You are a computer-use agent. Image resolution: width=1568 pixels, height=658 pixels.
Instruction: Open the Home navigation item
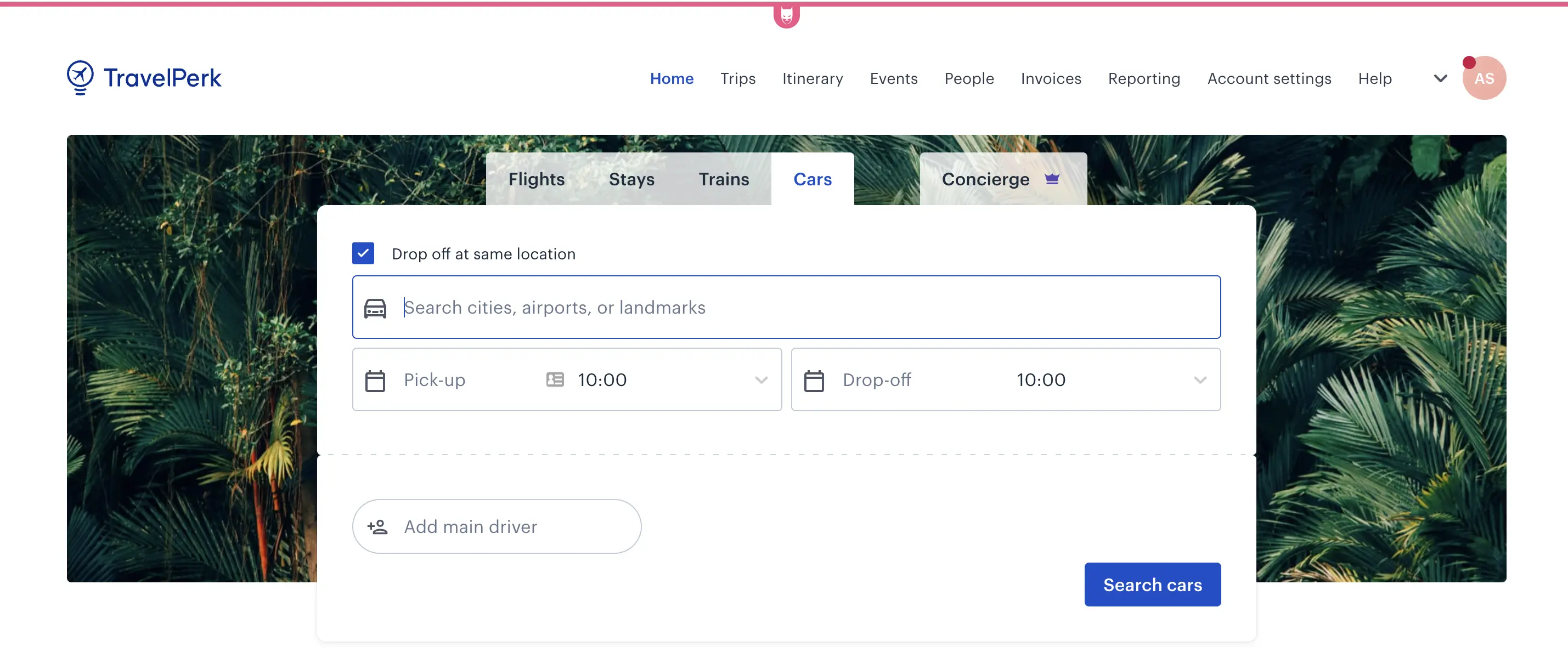point(672,78)
